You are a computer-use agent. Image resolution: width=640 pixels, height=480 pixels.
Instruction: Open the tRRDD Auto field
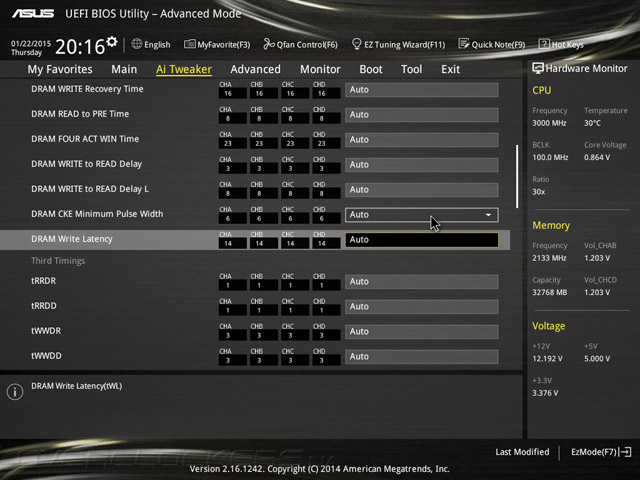coord(422,307)
